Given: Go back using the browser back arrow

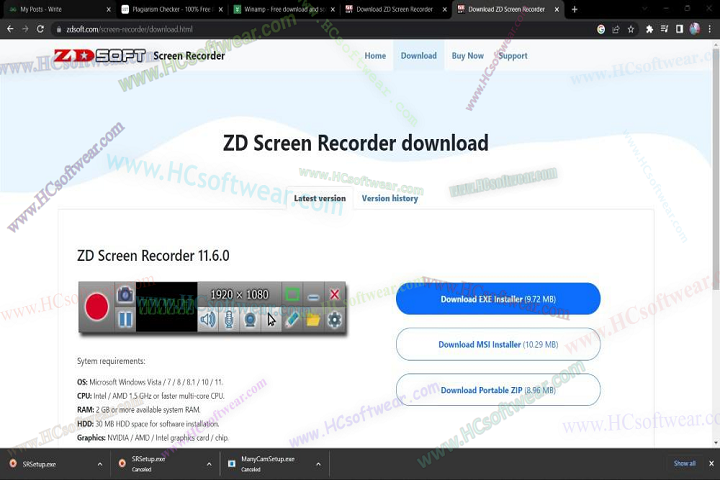Looking at the screenshot, I should [x=10, y=29].
